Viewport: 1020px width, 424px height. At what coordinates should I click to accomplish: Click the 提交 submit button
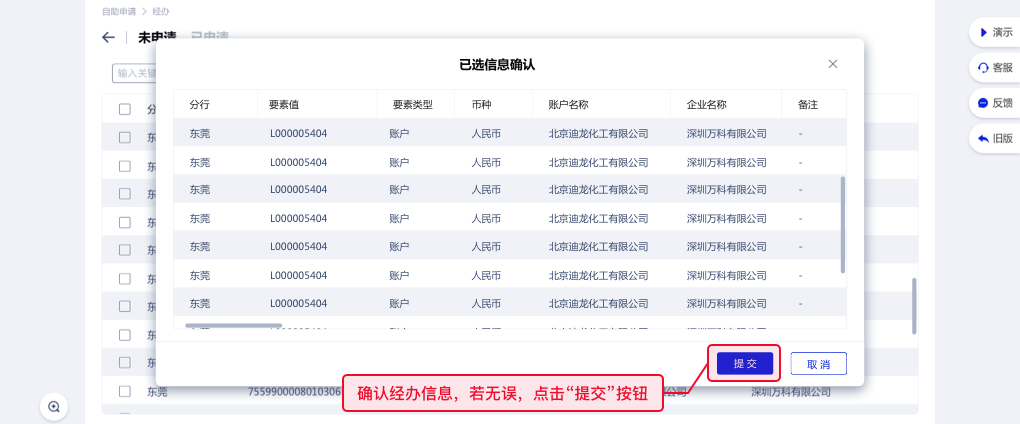[744, 364]
